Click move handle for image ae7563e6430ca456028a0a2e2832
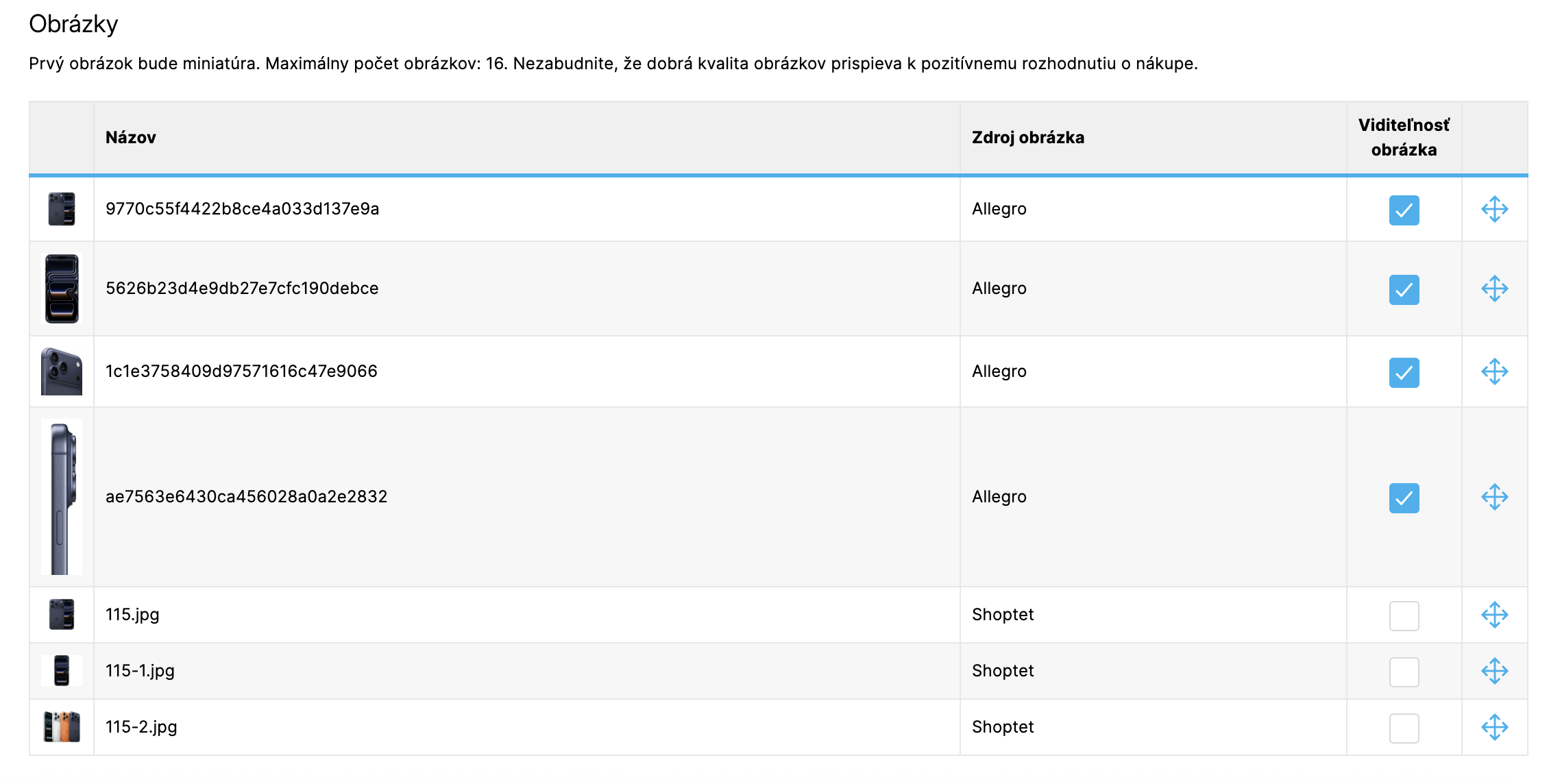The image size is (1549, 784). click(x=1494, y=497)
